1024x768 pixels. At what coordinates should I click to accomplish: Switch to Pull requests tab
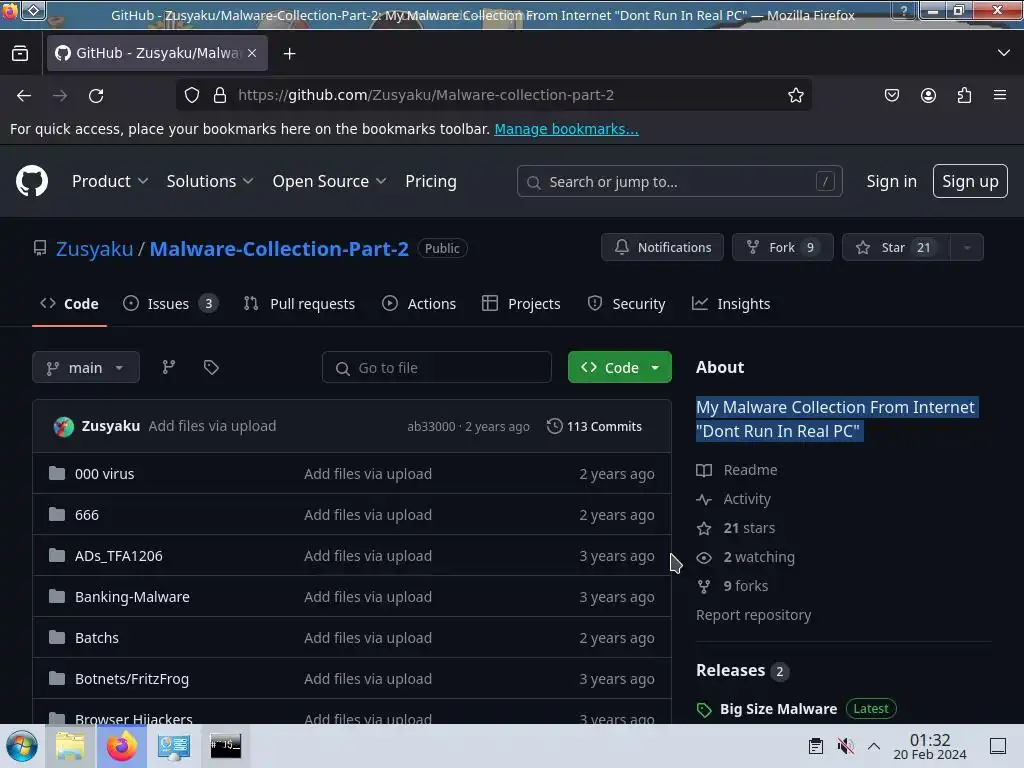point(299,304)
